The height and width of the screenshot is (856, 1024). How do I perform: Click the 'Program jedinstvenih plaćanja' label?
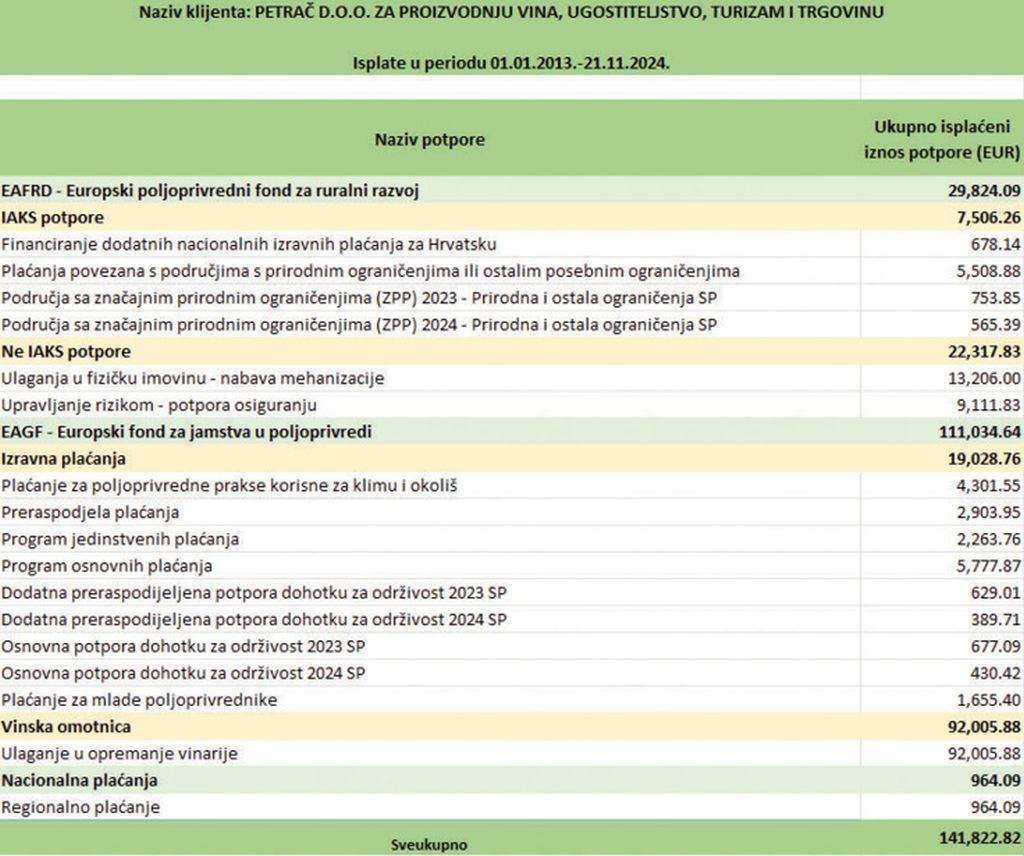click(x=120, y=539)
